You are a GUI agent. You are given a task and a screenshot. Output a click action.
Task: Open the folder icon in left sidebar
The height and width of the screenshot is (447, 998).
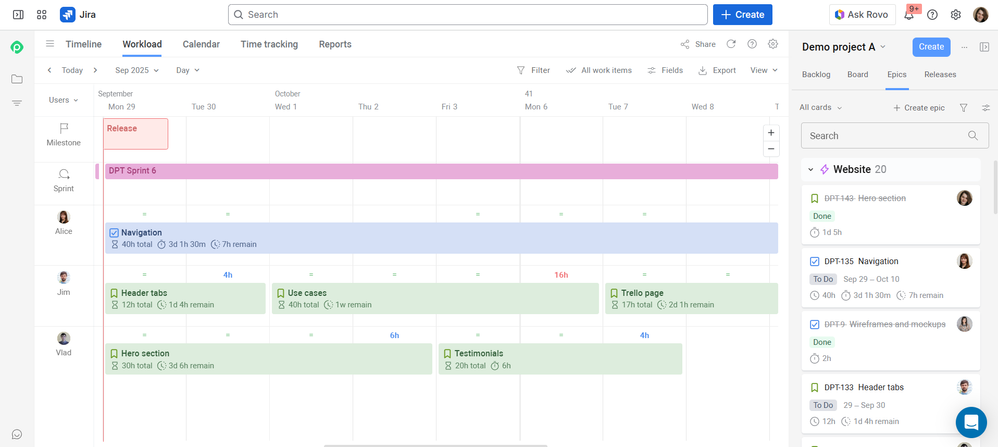pos(17,79)
